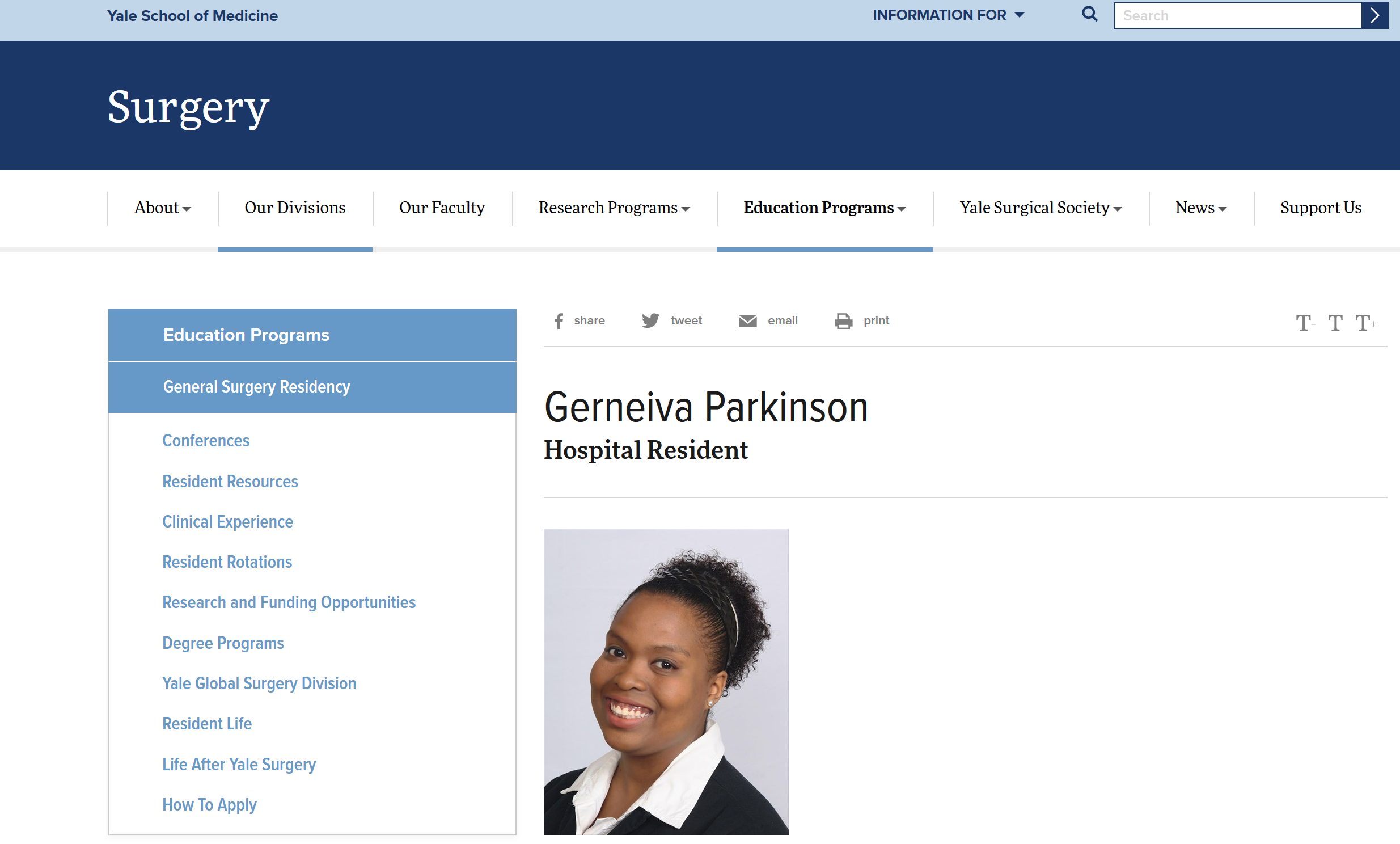The width and height of the screenshot is (1400, 844).
Task: Click the Hospital Resident subtitle
Action: pos(645,450)
